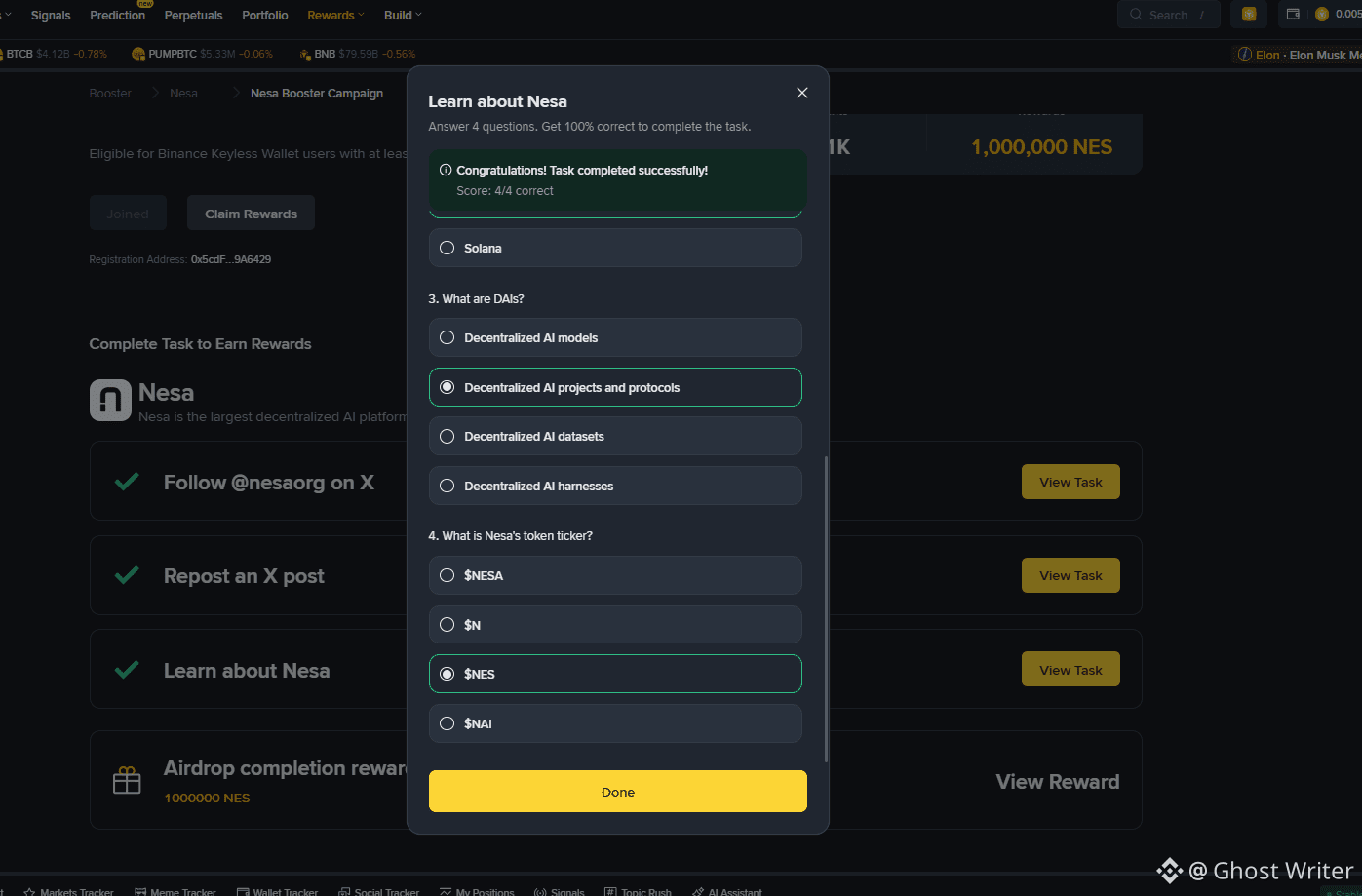Click the Nesa Booster Campaign breadcrumb text
Screen dimensions: 1362x896
[317, 94]
